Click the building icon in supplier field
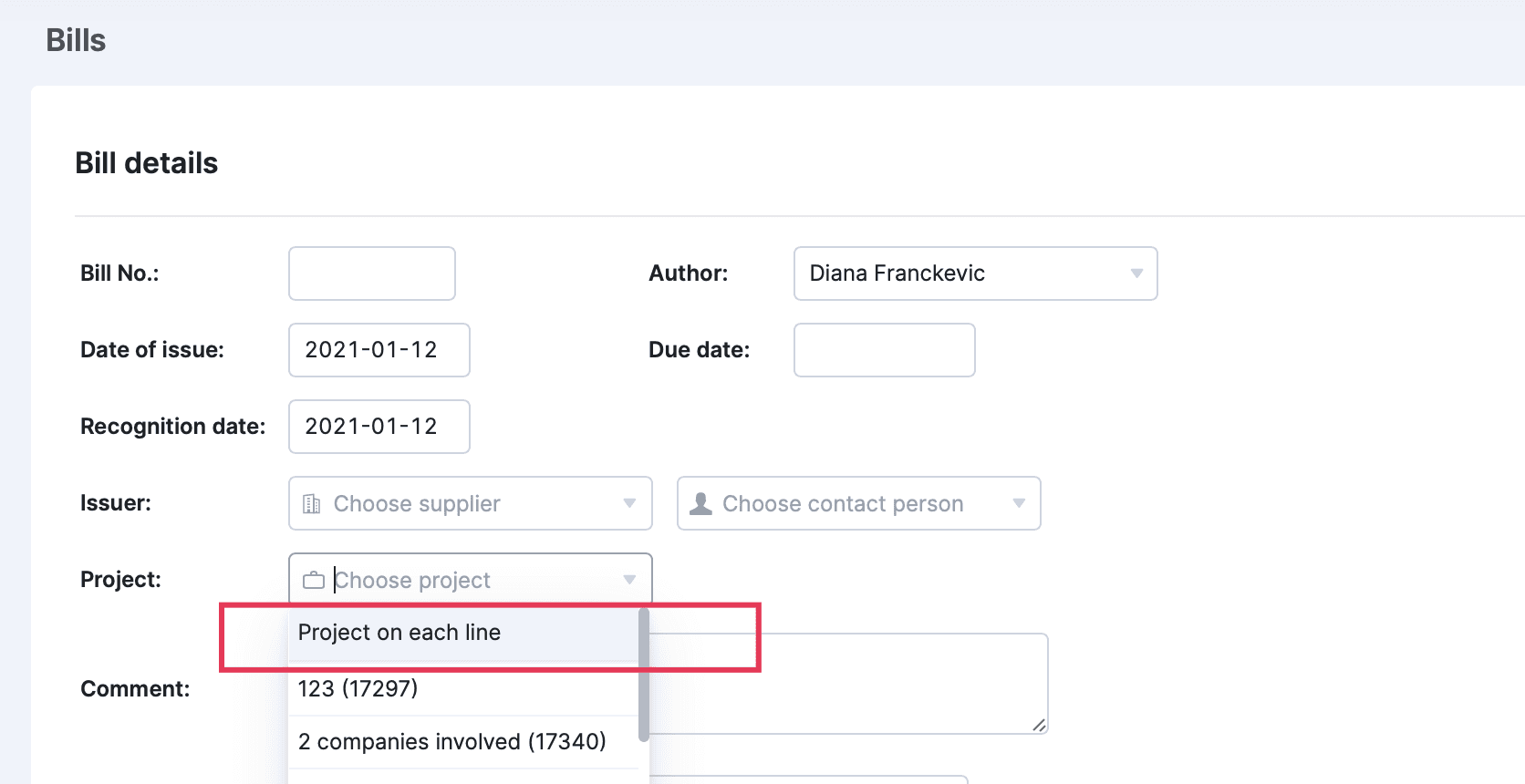Screen dimensions: 1525x784 (x=312, y=504)
